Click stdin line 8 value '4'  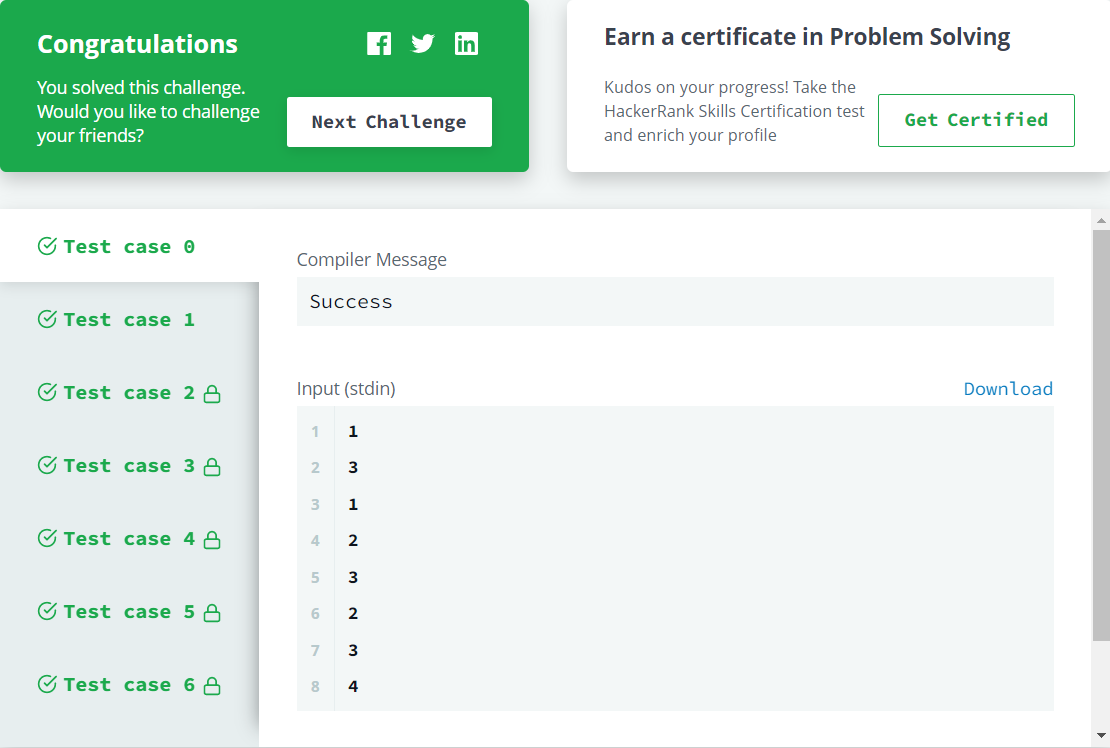pos(353,686)
